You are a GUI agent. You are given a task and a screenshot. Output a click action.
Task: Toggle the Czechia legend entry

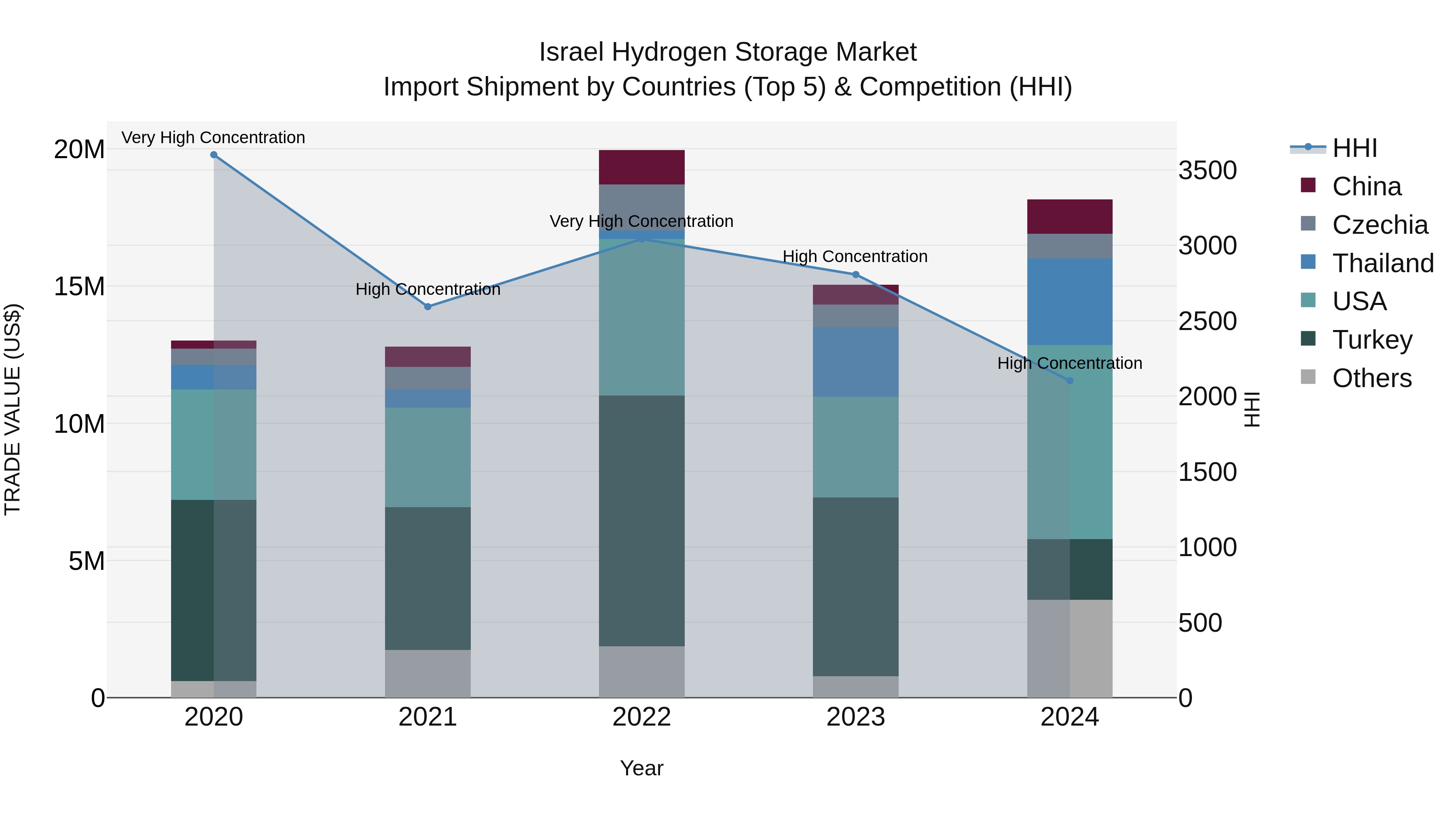(x=1365, y=225)
